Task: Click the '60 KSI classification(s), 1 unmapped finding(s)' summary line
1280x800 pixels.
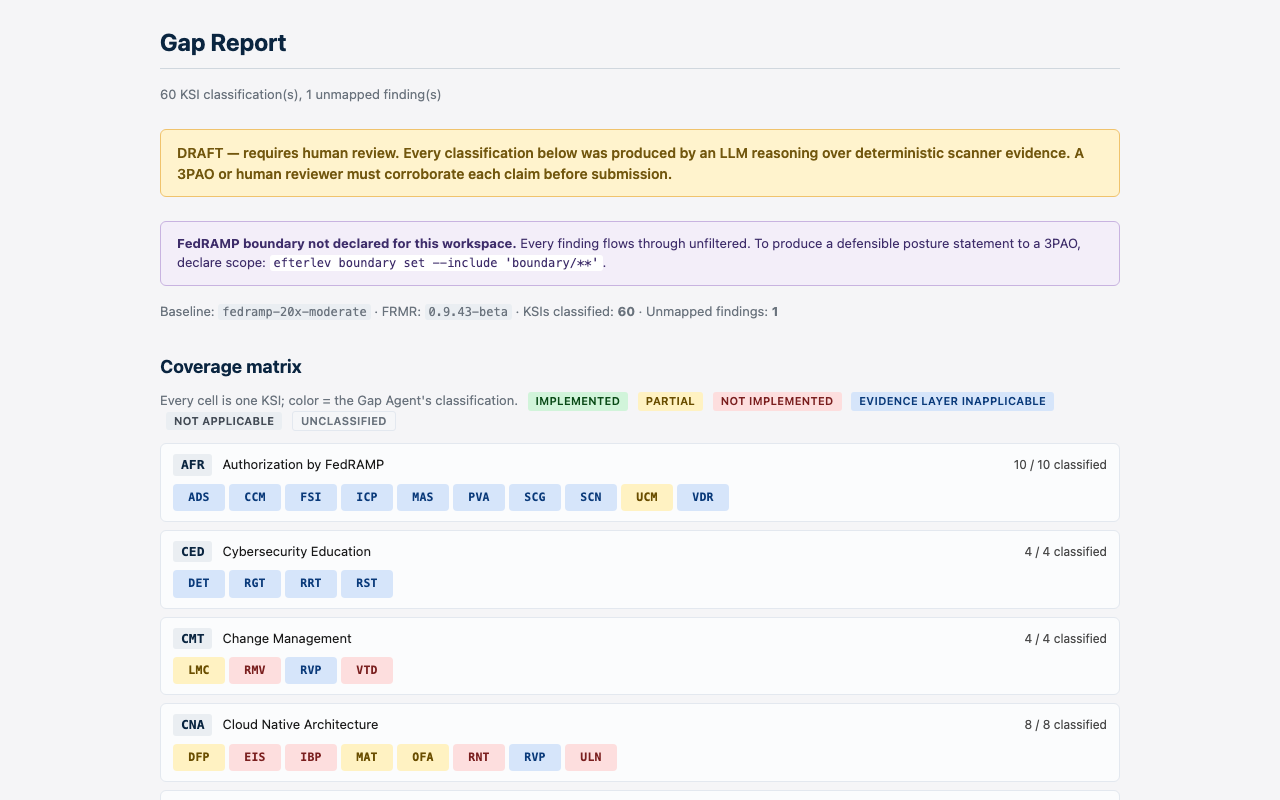Action: [x=300, y=95]
